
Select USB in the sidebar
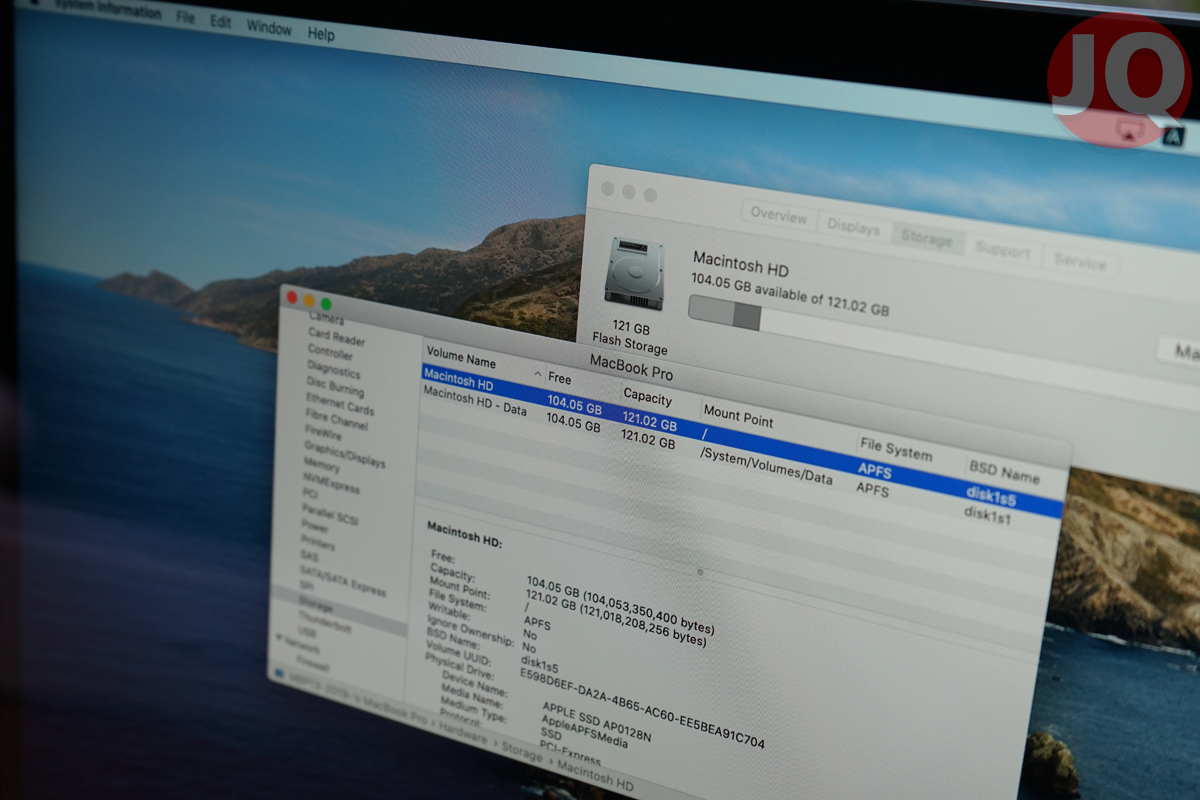coord(307,634)
